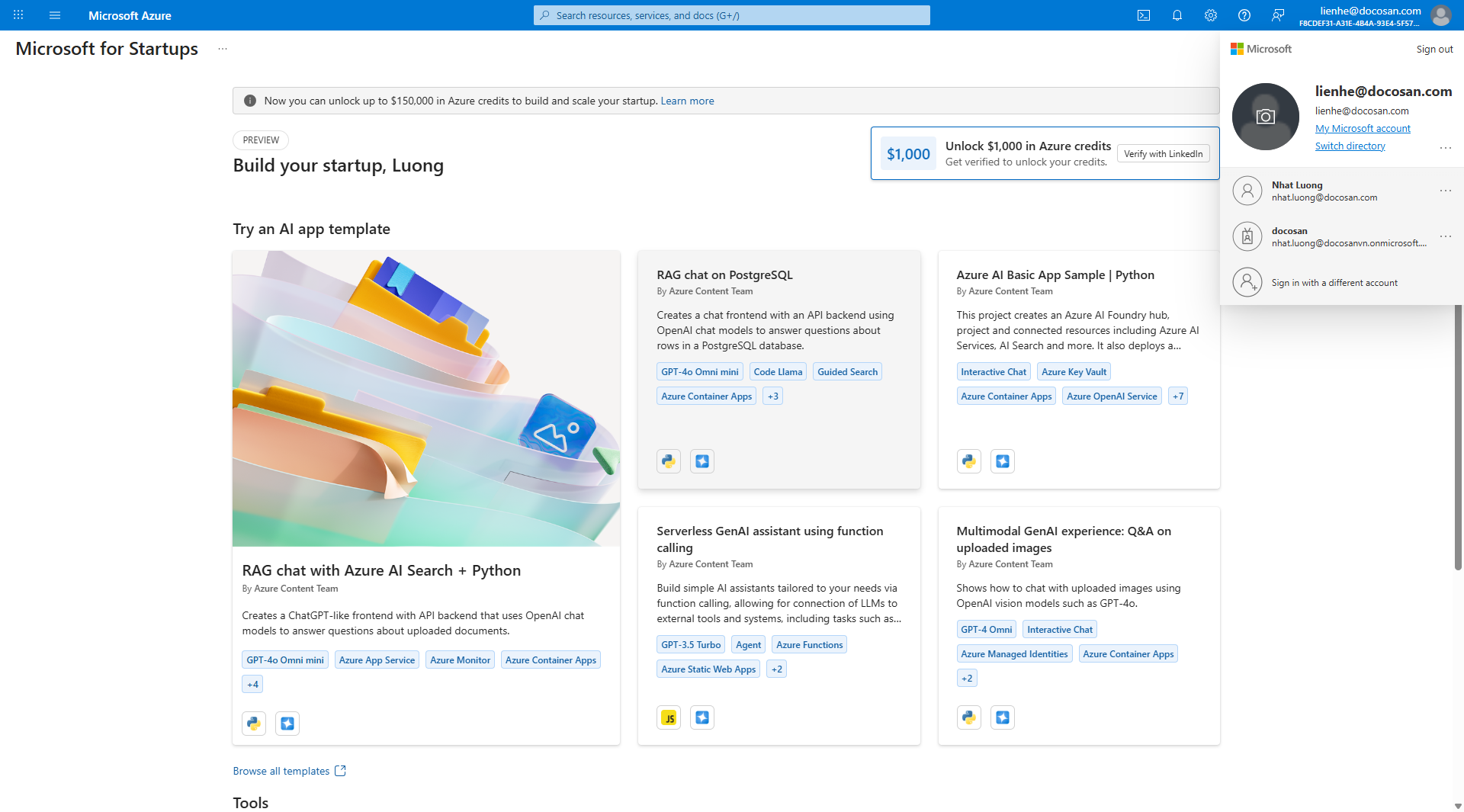Image resolution: width=1464 pixels, height=812 pixels.
Task: Open the help question mark menu
Action: (x=1244, y=15)
